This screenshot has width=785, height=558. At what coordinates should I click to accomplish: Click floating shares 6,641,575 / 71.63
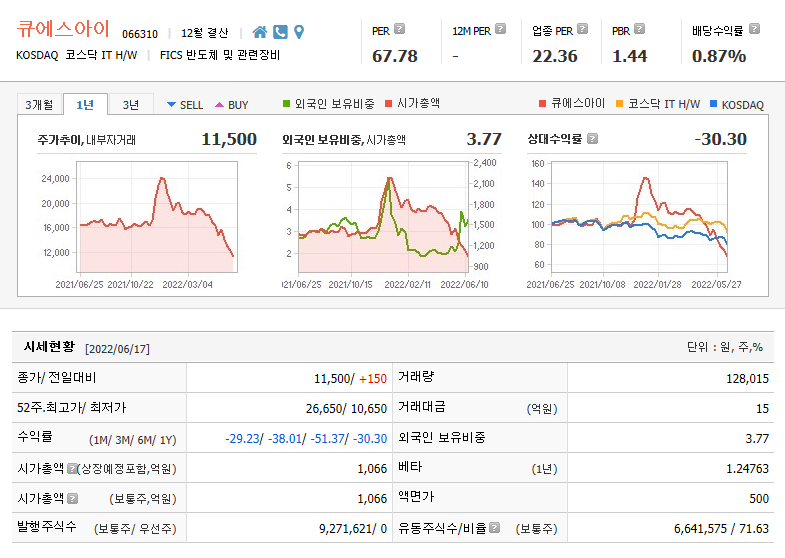[x=721, y=528]
